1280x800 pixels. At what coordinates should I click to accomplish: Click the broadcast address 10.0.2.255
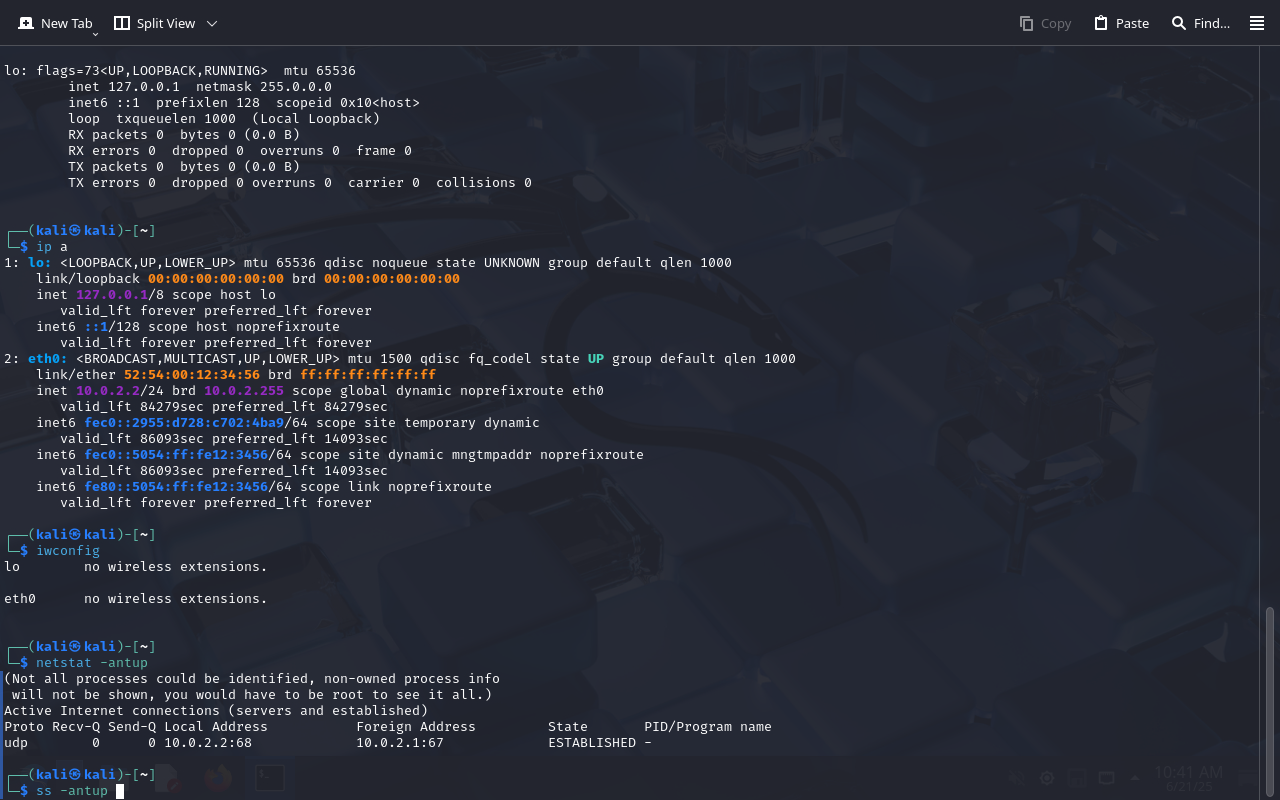pos(244,391)
